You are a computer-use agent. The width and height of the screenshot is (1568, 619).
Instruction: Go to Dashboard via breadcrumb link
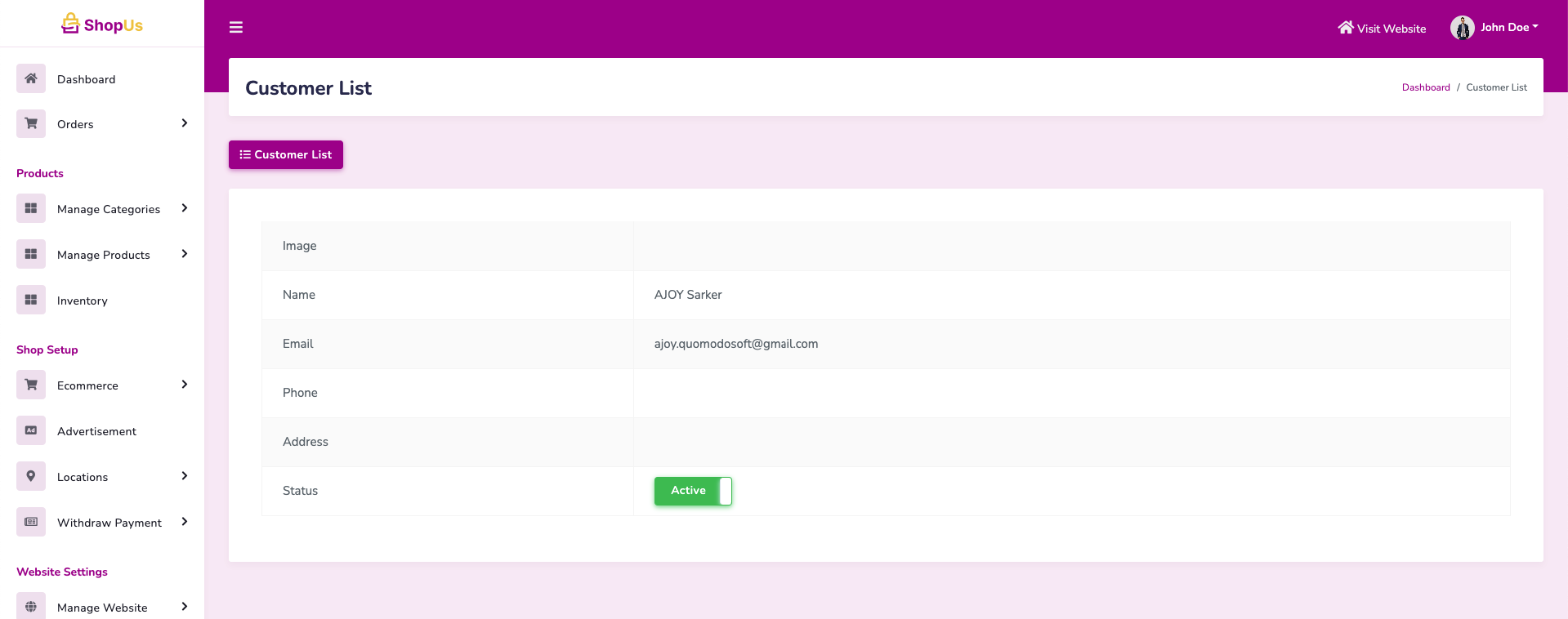click(1426, 87)
